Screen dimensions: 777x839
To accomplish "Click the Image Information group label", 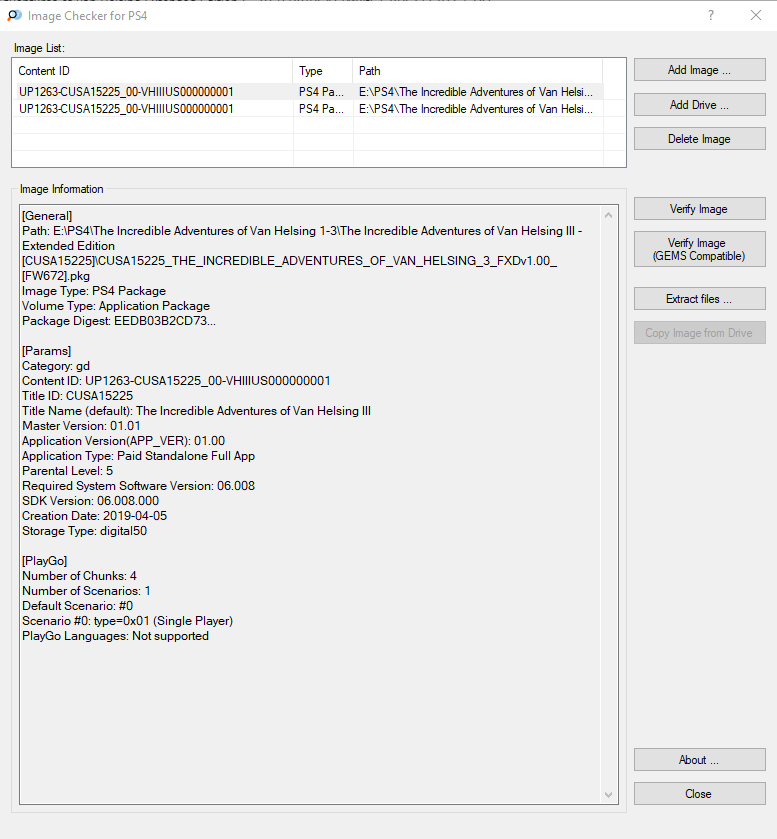I will pos(62,189).
